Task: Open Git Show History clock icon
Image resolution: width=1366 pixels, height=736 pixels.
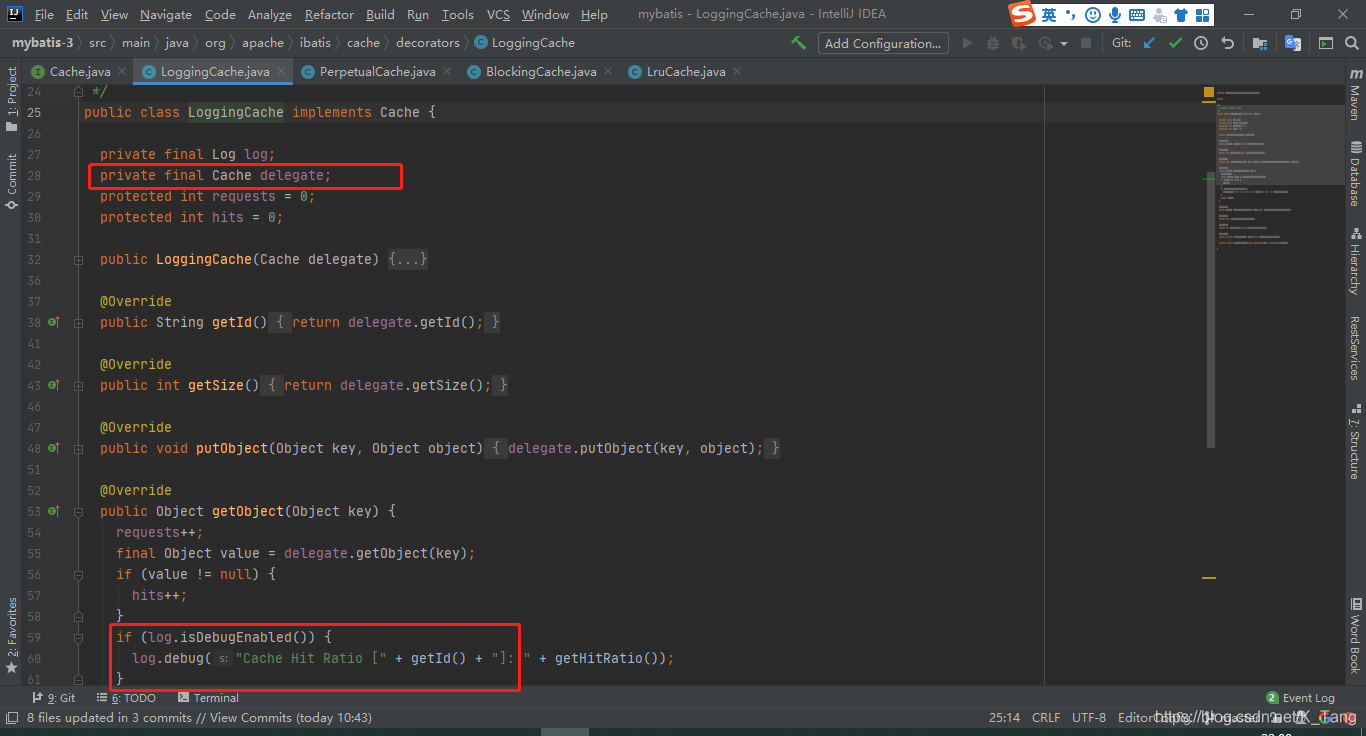Action: tap(1201, 43)
